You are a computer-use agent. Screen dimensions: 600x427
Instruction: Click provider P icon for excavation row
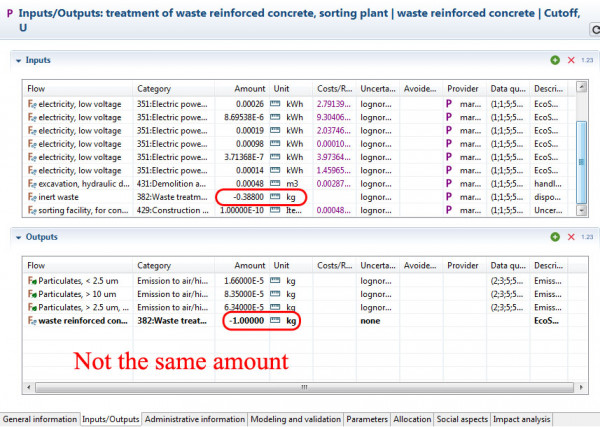pyautogui.click(x=449, y=183)
